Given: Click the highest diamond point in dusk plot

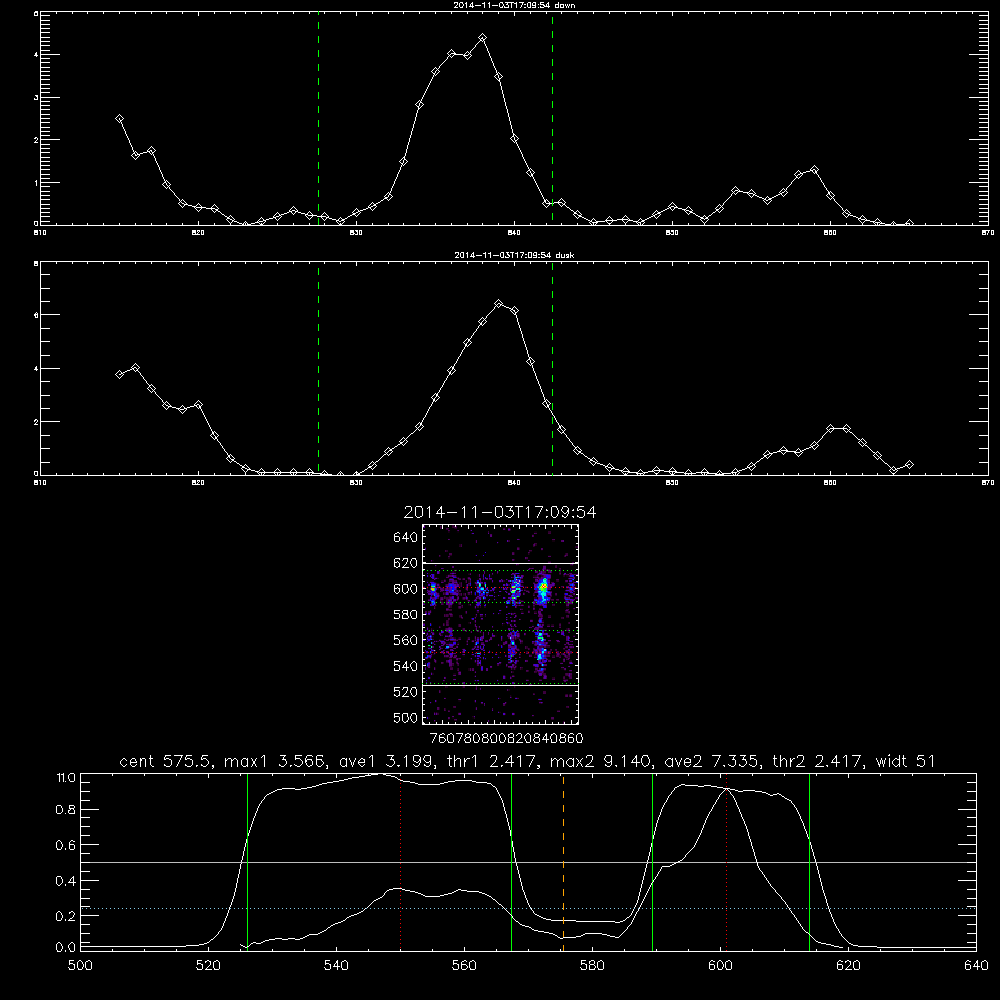Looking at the screenshot, I should [499, 304].
